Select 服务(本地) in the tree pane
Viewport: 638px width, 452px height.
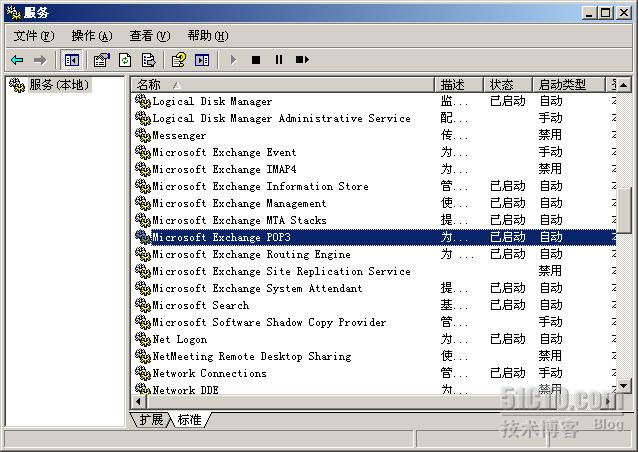(x=59, y=85)
